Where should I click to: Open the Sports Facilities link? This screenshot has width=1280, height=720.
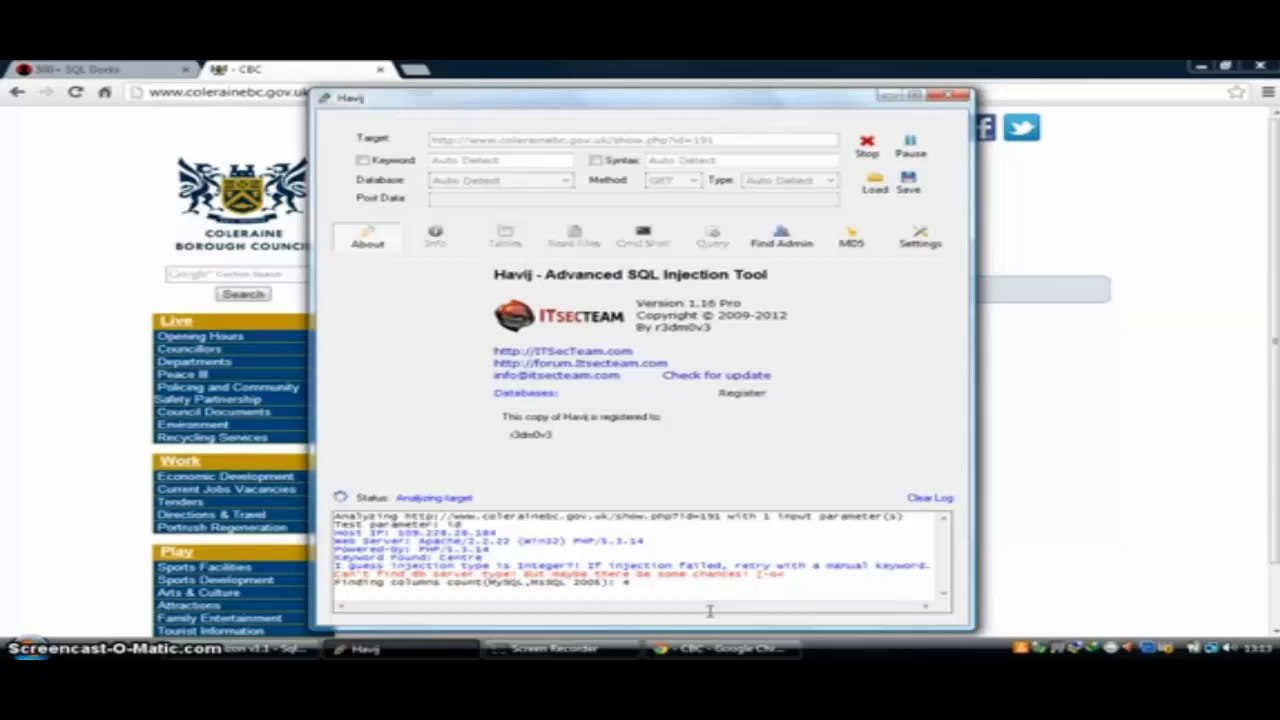204,567
